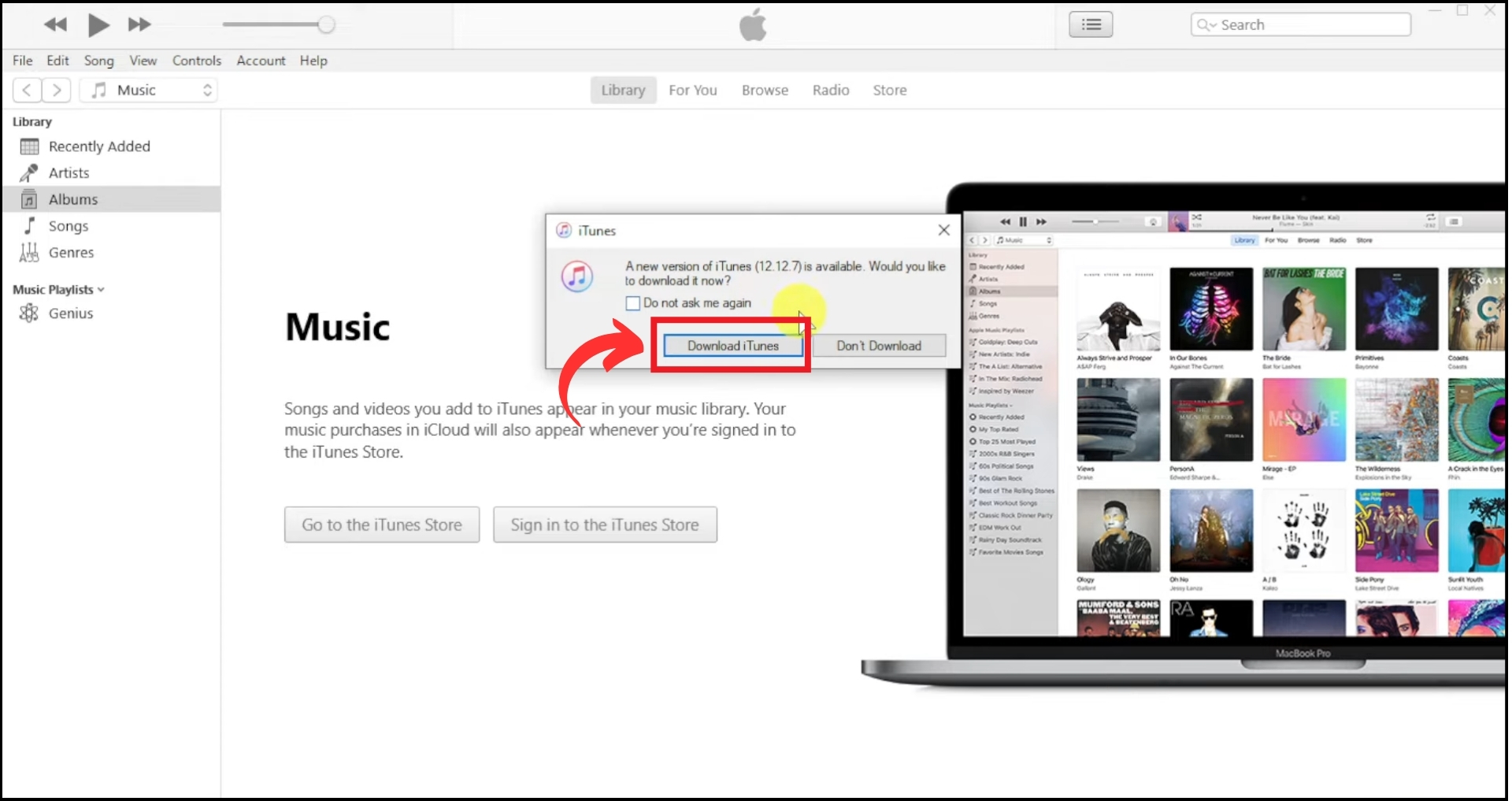Click the Apple logo at the top

coord(753,24)
